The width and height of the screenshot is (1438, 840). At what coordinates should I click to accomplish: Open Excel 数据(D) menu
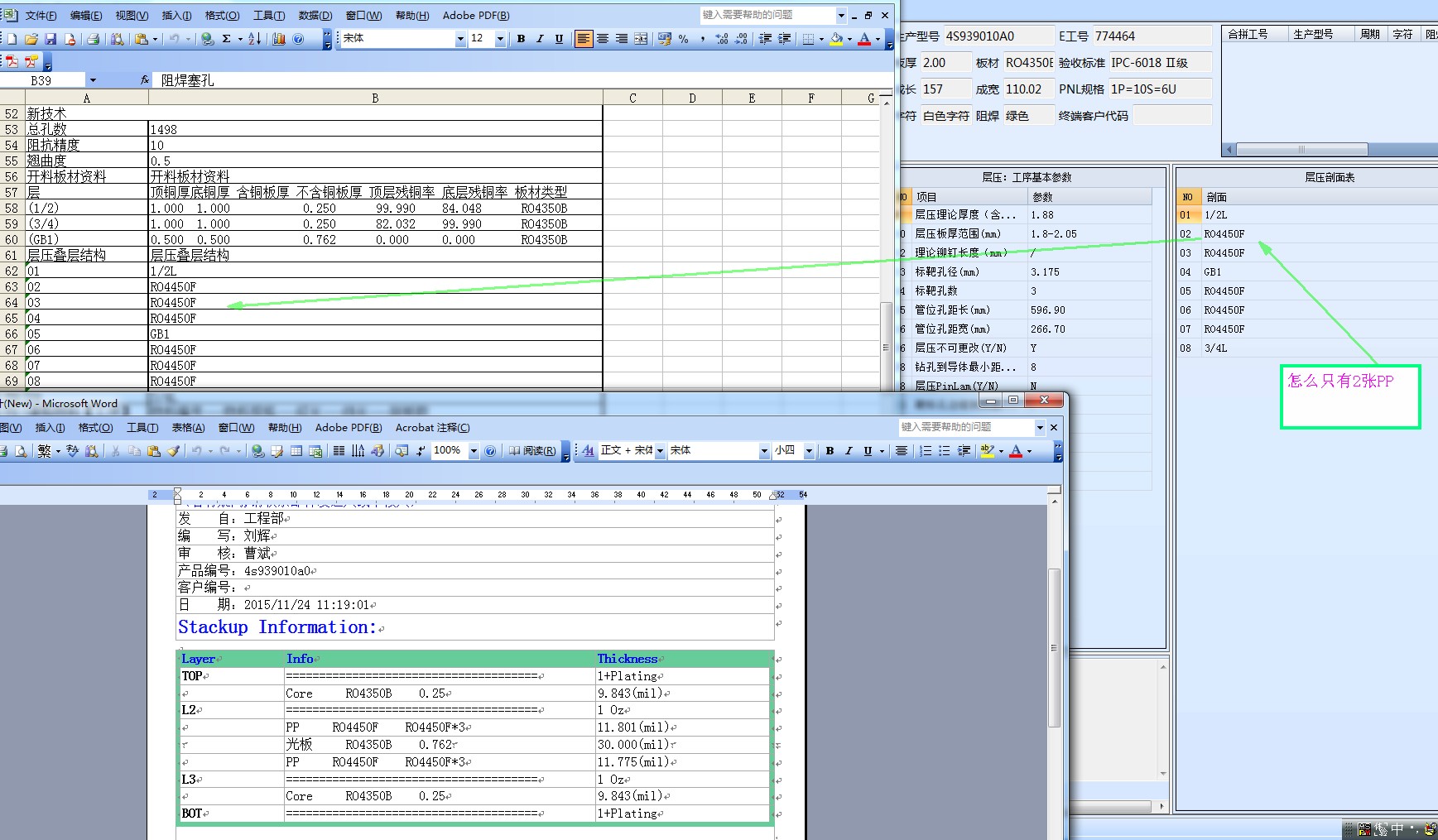[x=315, y=16]
